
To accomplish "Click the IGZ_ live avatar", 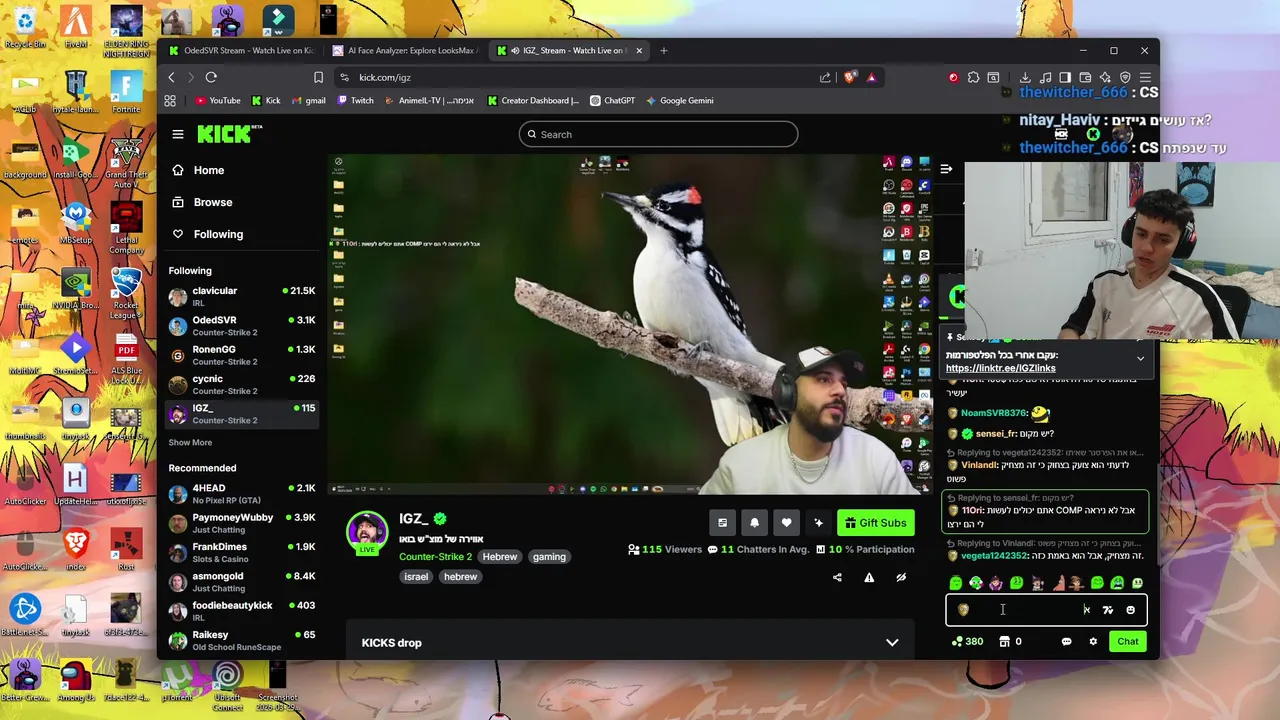I will pos(367,532).
